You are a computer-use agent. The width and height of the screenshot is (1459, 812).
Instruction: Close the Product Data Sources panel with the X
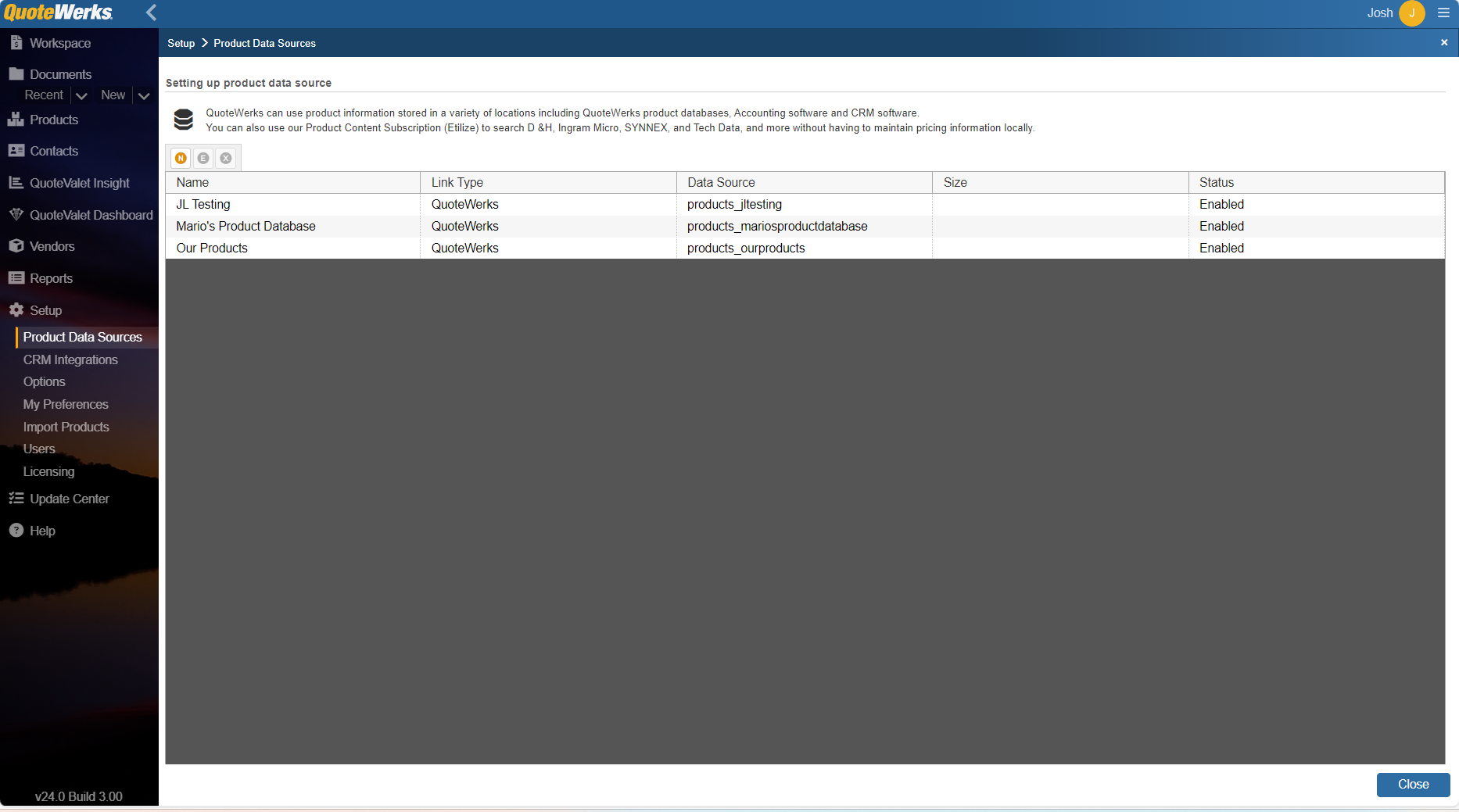point(1444,43)
